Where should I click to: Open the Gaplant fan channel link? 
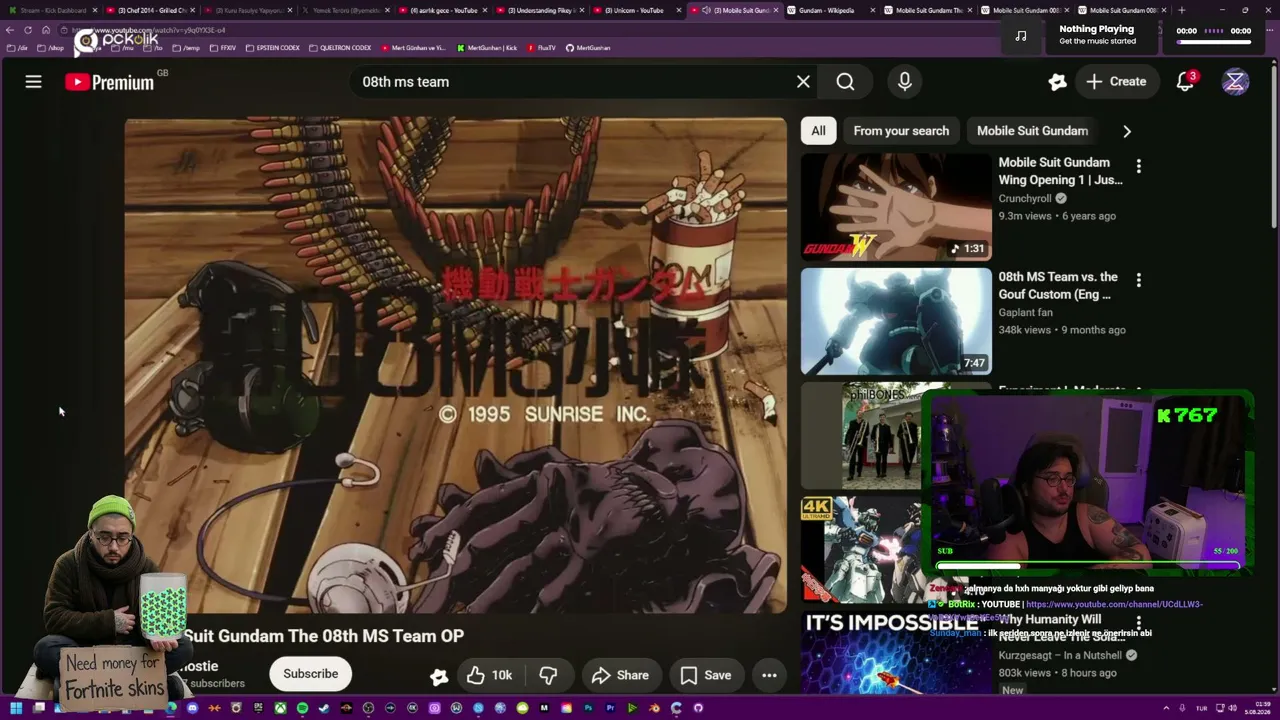click(x=1025, y=312)
